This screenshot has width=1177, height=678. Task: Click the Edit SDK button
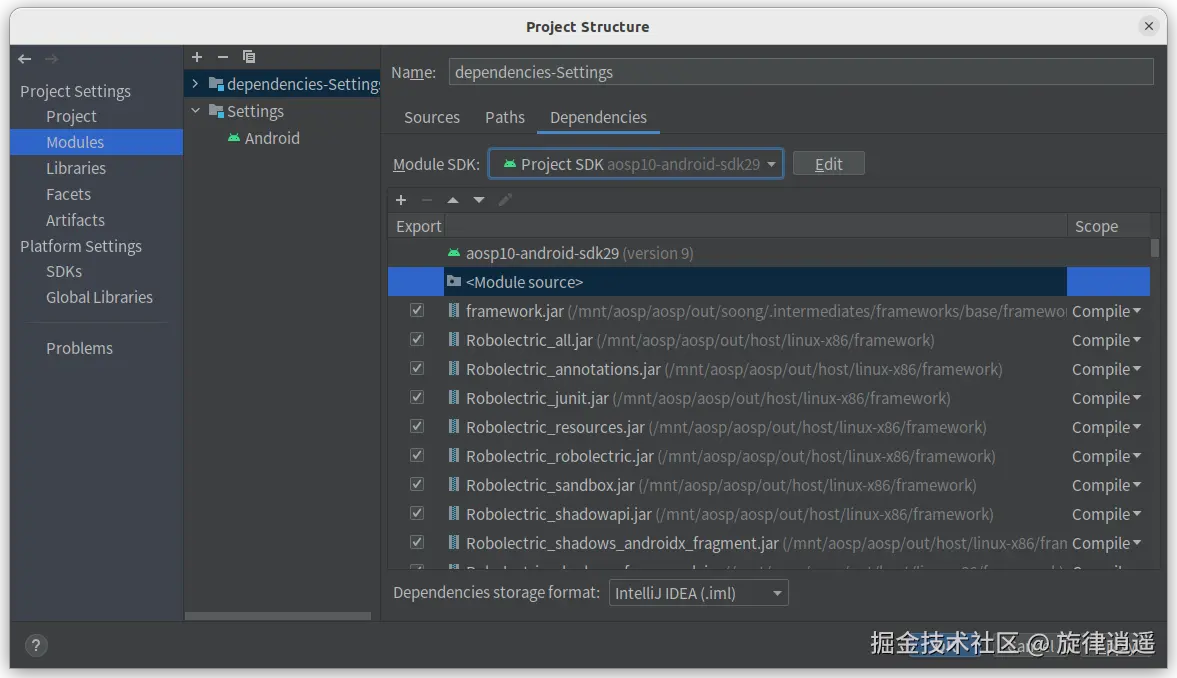828,164
